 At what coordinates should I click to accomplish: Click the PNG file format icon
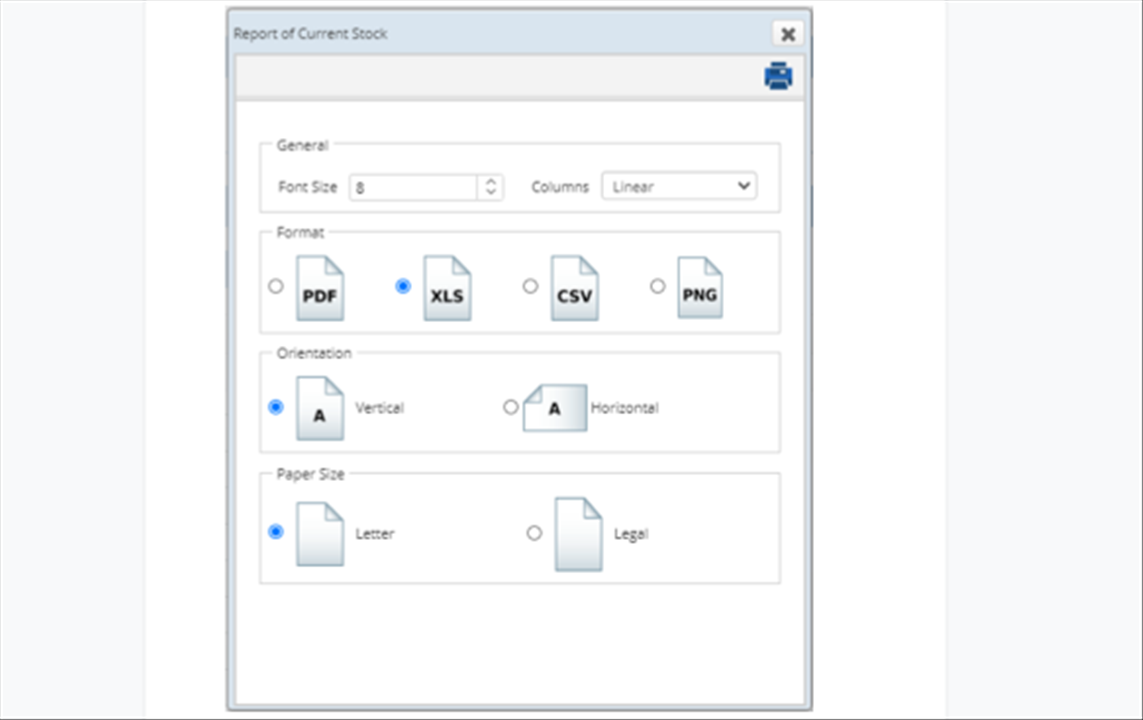coord(700,287)
